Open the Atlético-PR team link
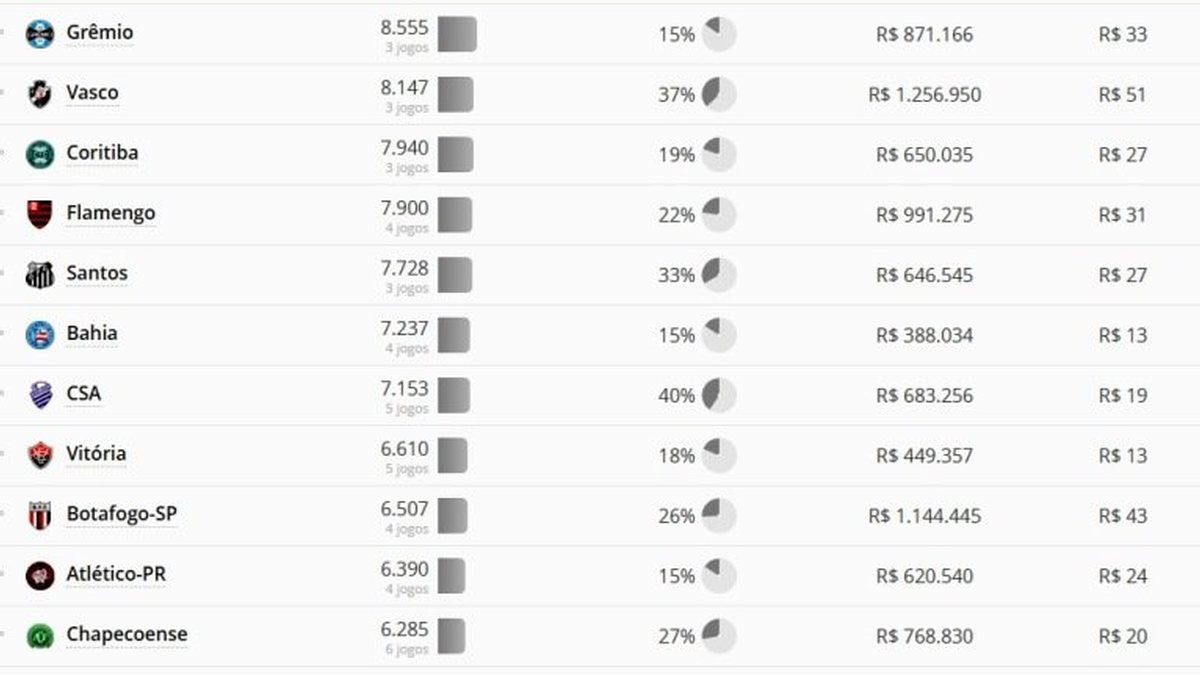 coord(116,574)
